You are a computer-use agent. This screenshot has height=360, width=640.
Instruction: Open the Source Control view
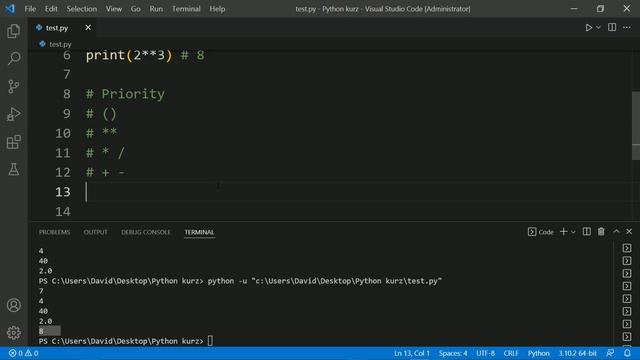(13, 87)
